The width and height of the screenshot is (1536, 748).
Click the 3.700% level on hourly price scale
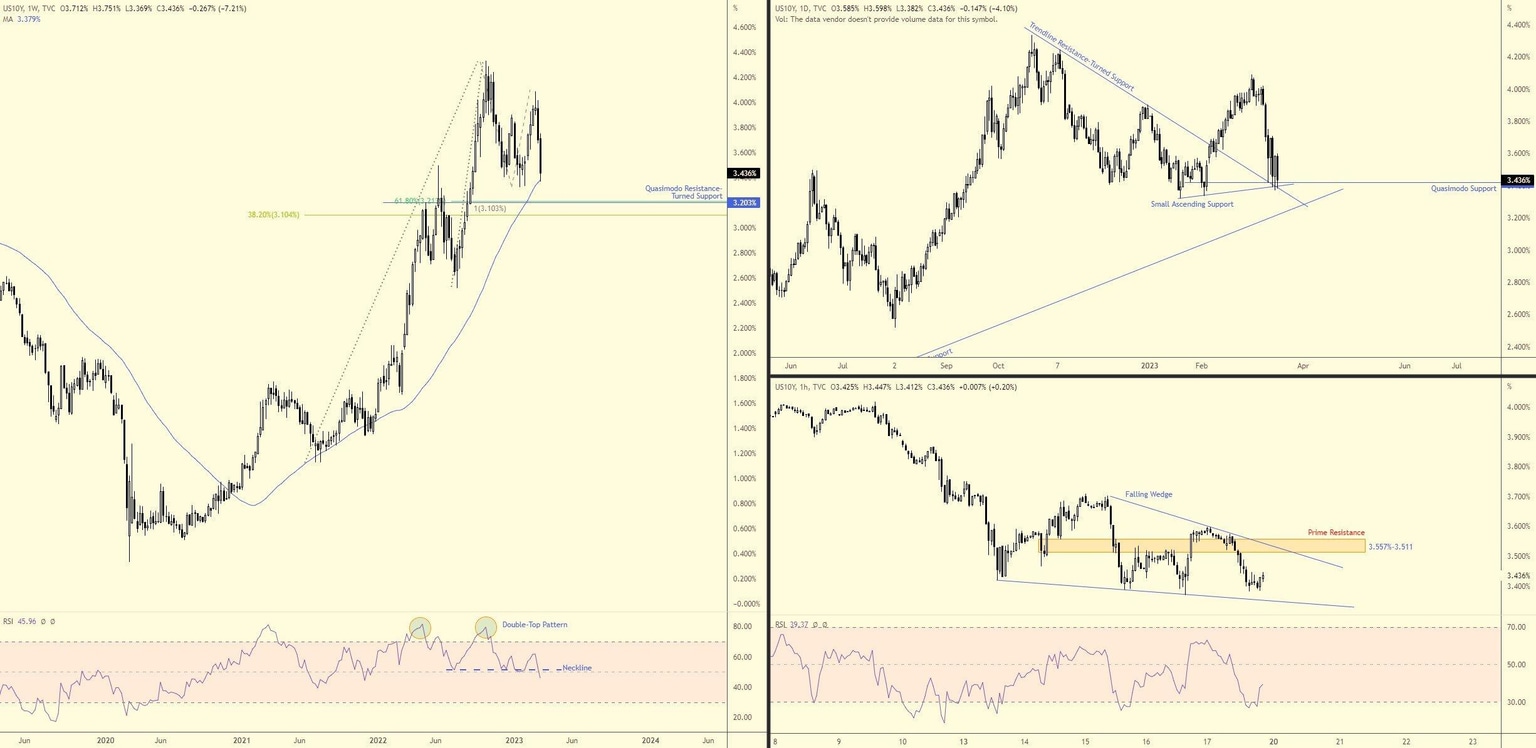pyautogui.click(x=1517, y=496)
